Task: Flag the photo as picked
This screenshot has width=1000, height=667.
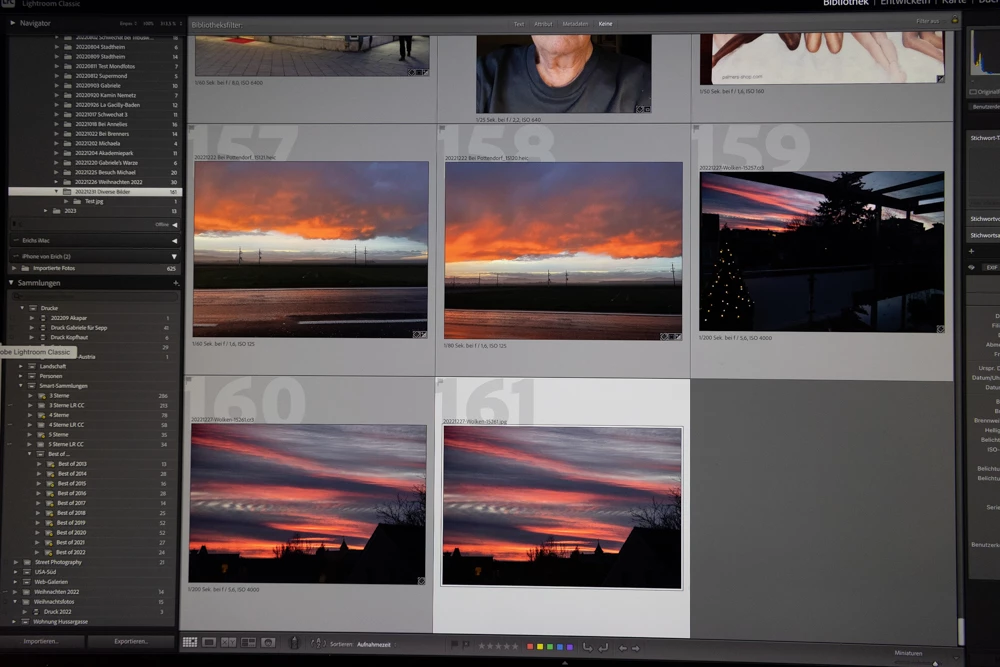Action: click(454, 645)
